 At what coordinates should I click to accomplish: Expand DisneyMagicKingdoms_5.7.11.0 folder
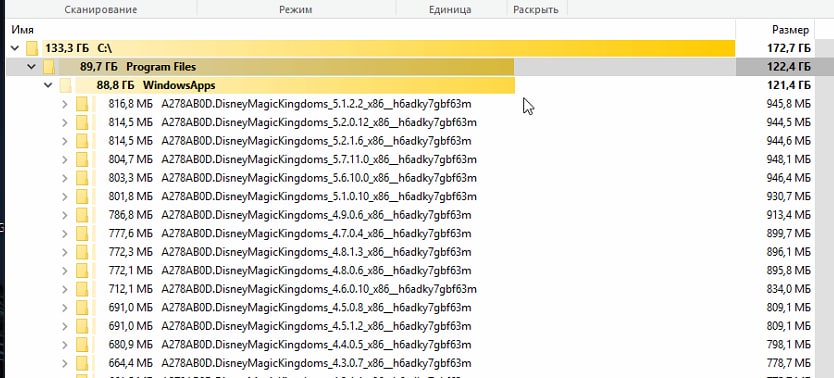(x=65, y=159)
